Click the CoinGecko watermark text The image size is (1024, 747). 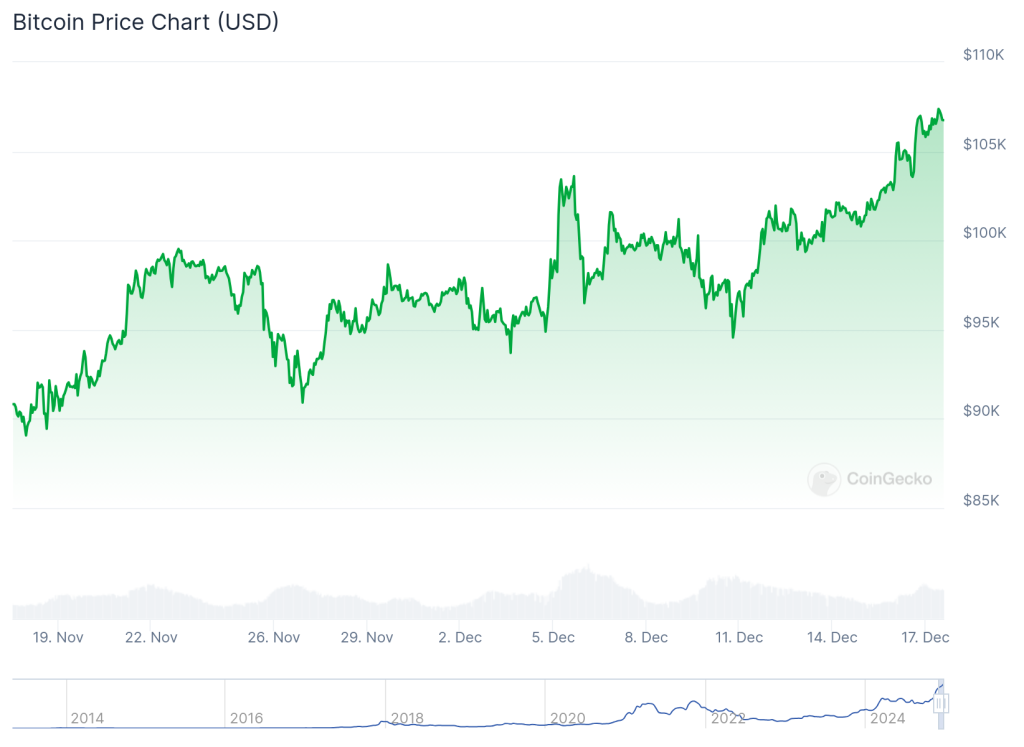(889, 479)
